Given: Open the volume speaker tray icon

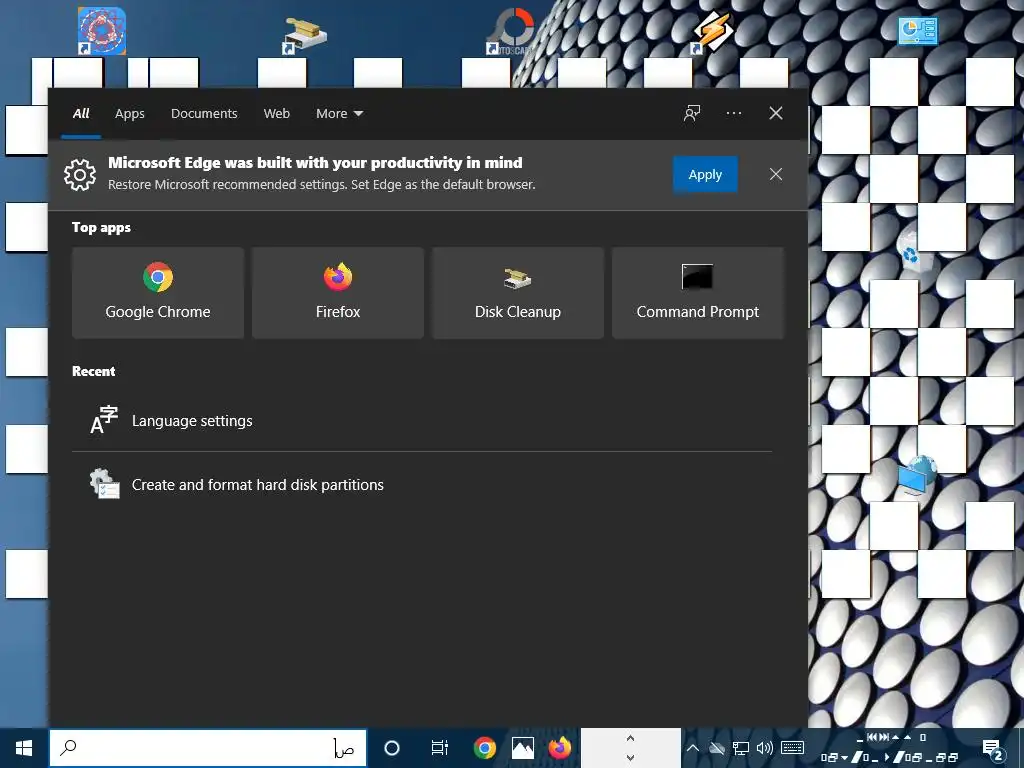Looking at the screenshot, I should (x=765, y=748).
